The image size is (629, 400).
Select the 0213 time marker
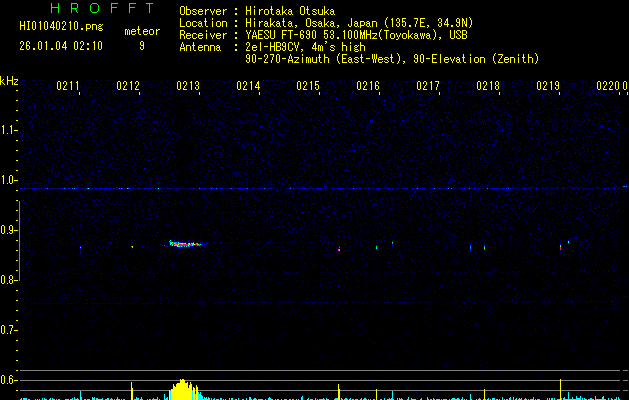pos(188,87)
